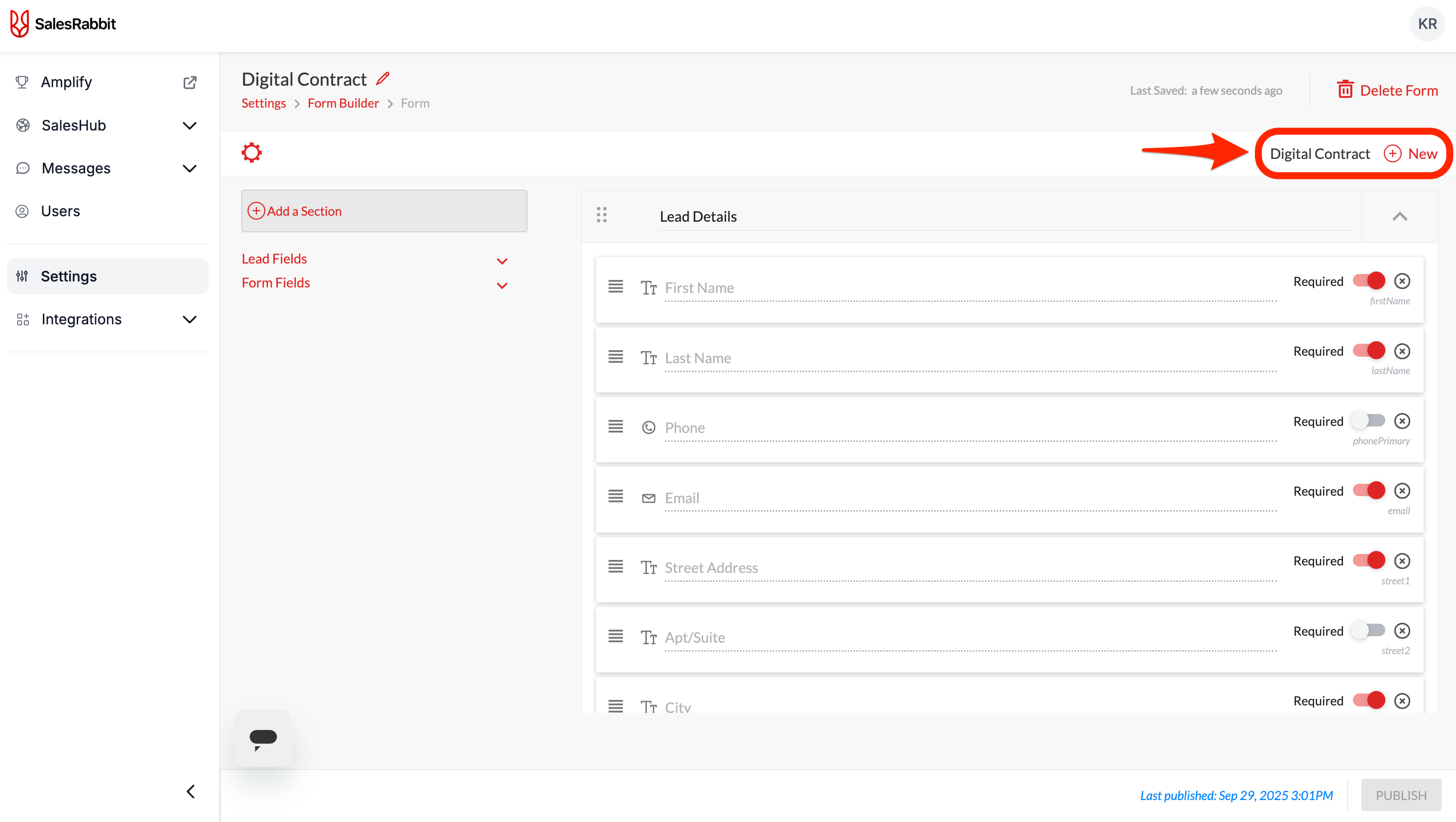Viewport: 1456px width, 822px height.
Task: Expand the Lead Fields list
Action: (501, 261)
